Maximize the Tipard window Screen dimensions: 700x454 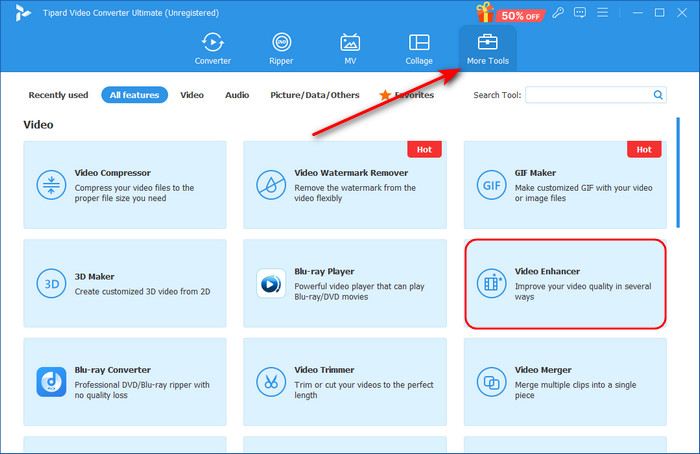(659, 12)
